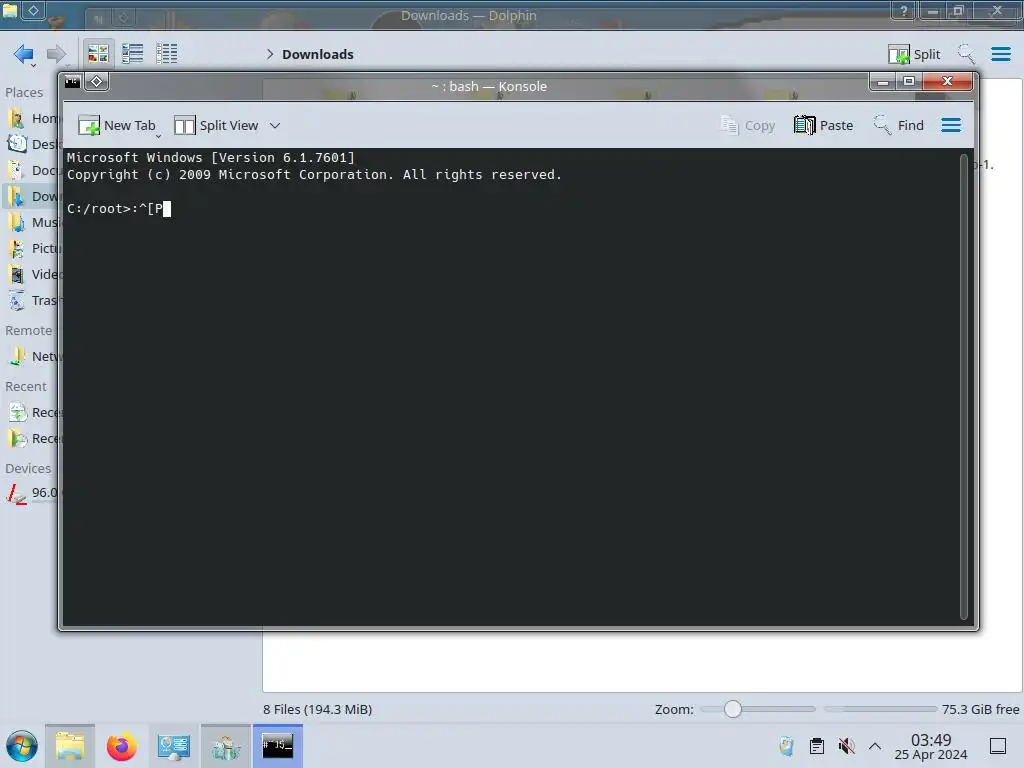
Task: Click the disabled Copy button in Konsole
Action: tap(747, 125)
